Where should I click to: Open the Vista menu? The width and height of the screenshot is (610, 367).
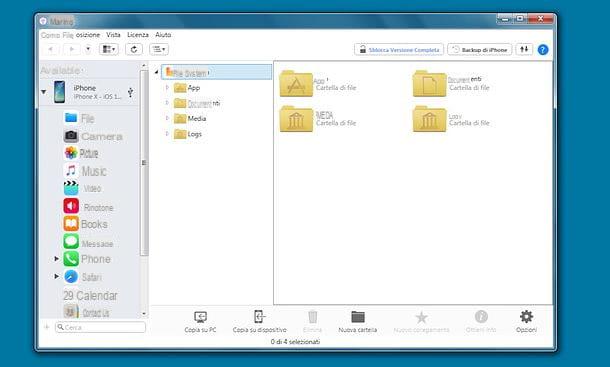113,35
